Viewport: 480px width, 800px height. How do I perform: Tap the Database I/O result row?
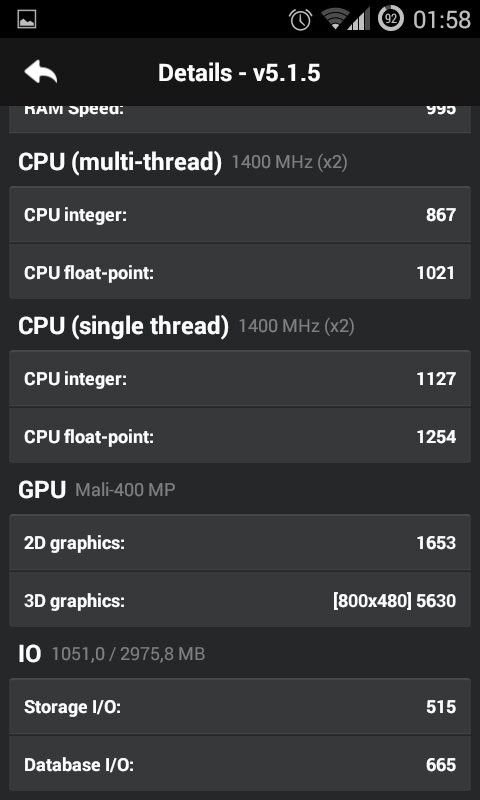(x=240, y=764)
